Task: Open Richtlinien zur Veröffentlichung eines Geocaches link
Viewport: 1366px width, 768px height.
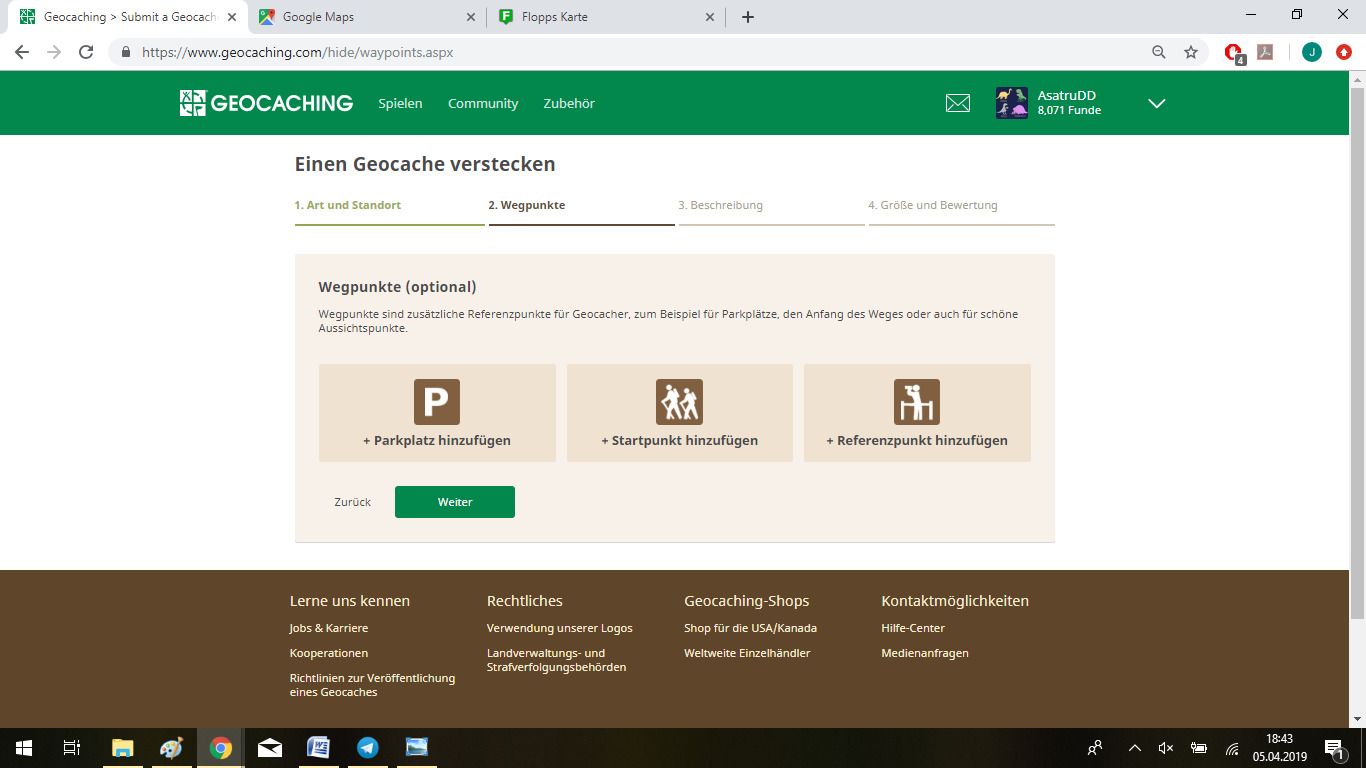Action: click(372, 685)
